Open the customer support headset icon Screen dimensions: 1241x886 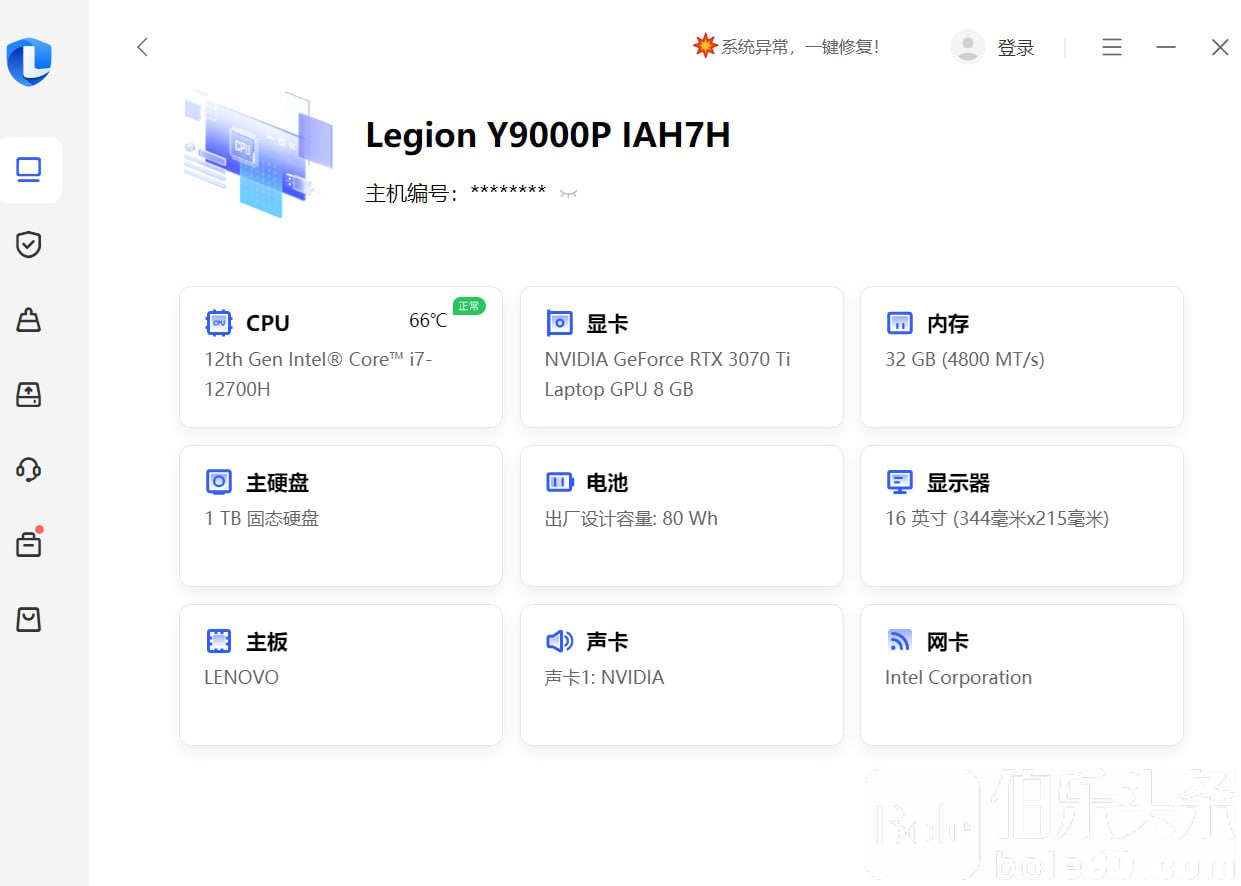point(29,469)
